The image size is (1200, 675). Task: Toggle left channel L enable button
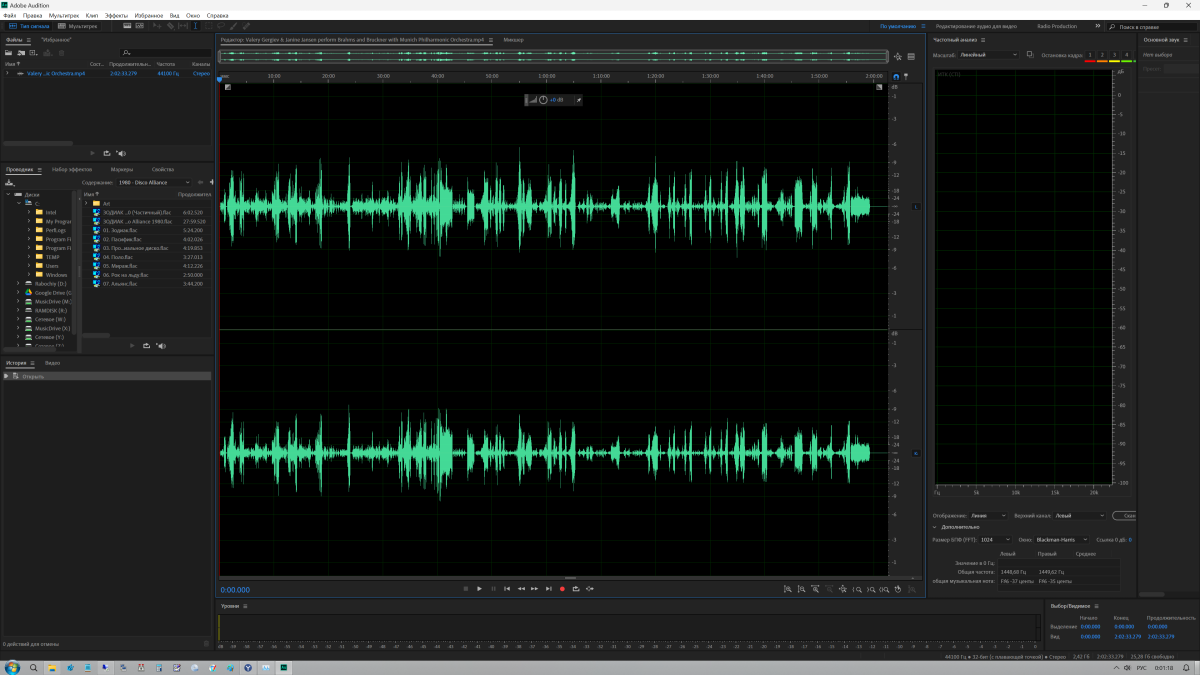[x=916, y=207]
